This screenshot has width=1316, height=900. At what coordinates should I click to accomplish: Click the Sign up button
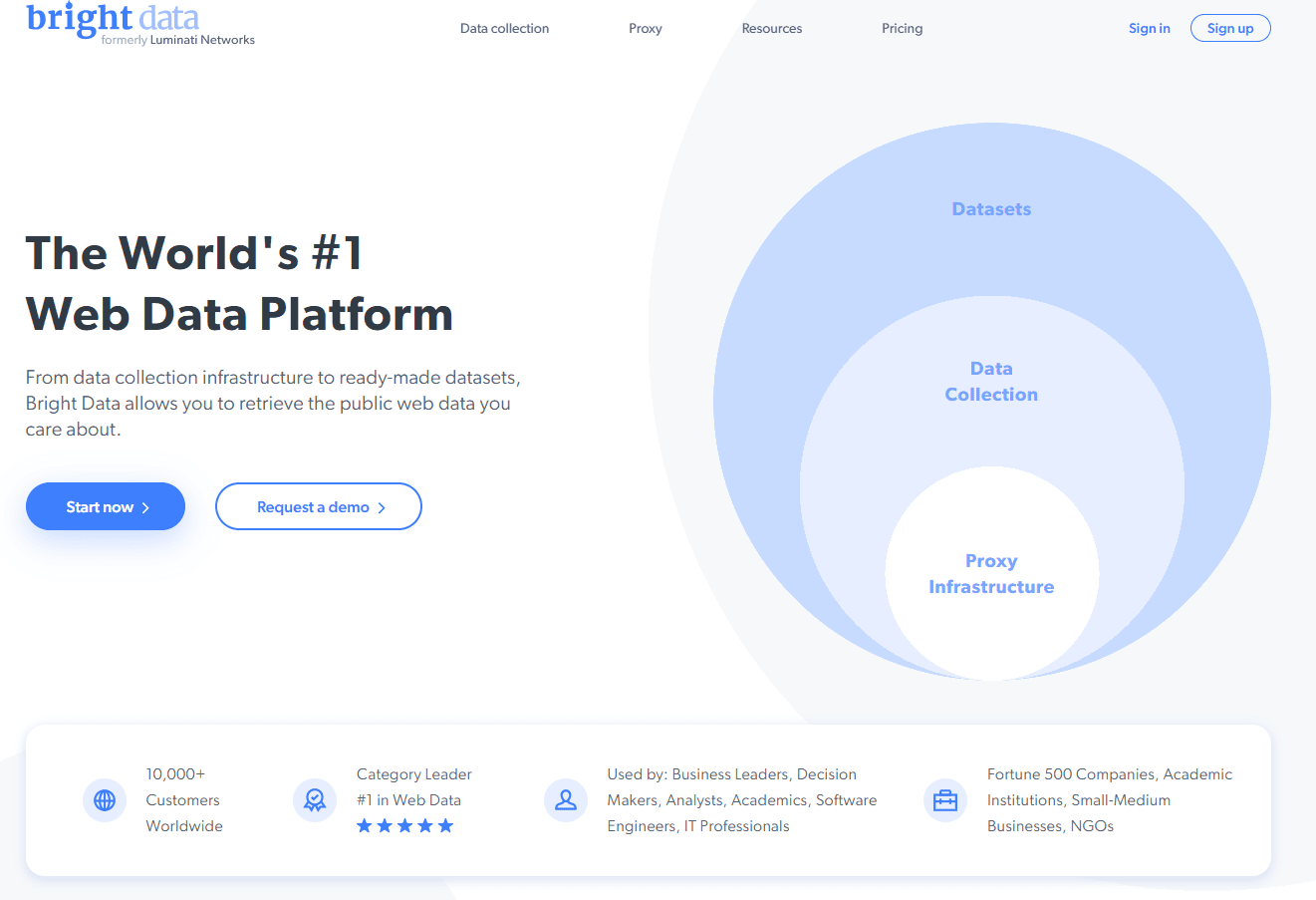1230,29
